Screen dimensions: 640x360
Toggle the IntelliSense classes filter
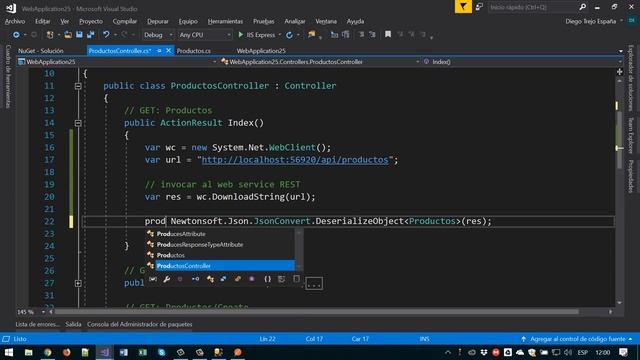click(210, 279)
